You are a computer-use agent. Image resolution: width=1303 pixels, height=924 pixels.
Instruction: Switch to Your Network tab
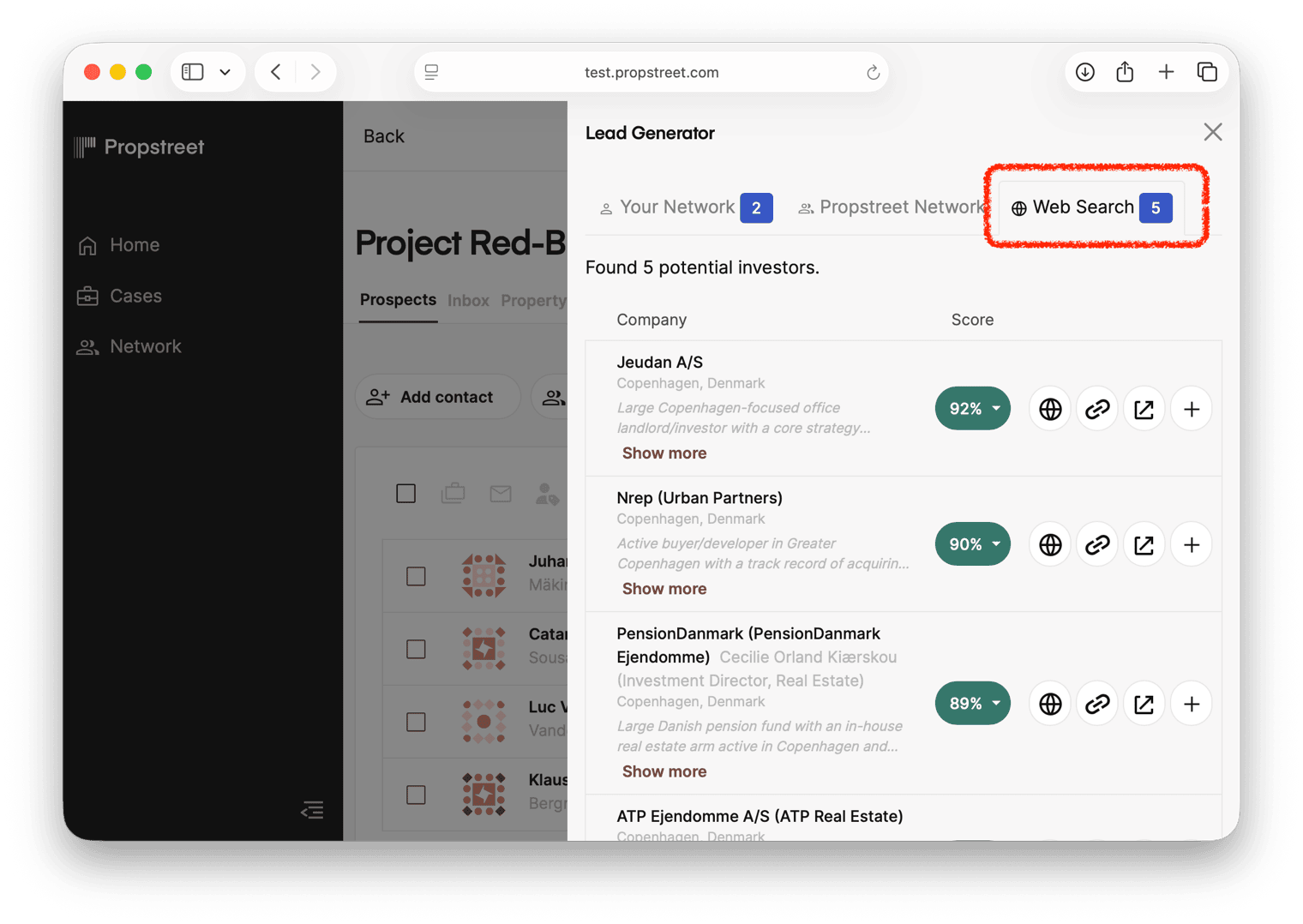pos(686,207)
